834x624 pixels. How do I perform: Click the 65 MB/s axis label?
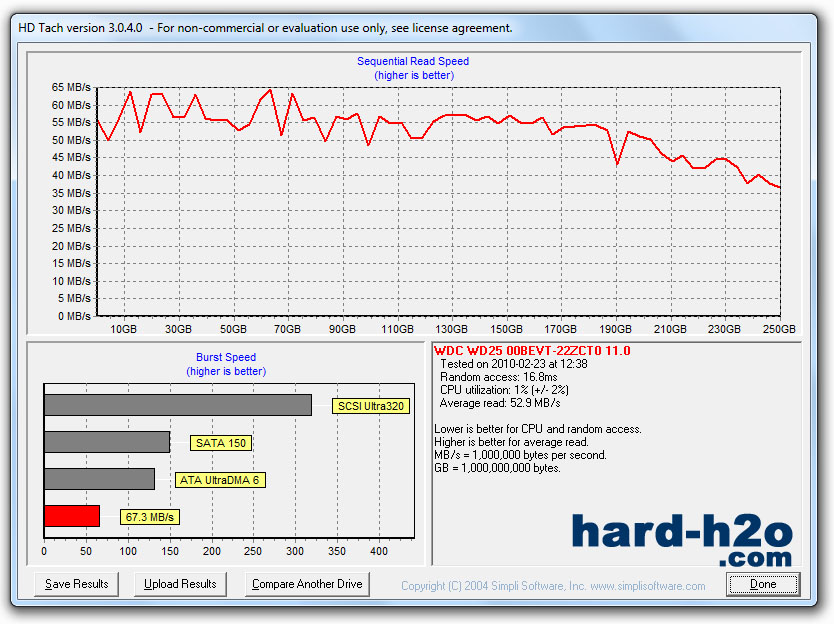71,87
